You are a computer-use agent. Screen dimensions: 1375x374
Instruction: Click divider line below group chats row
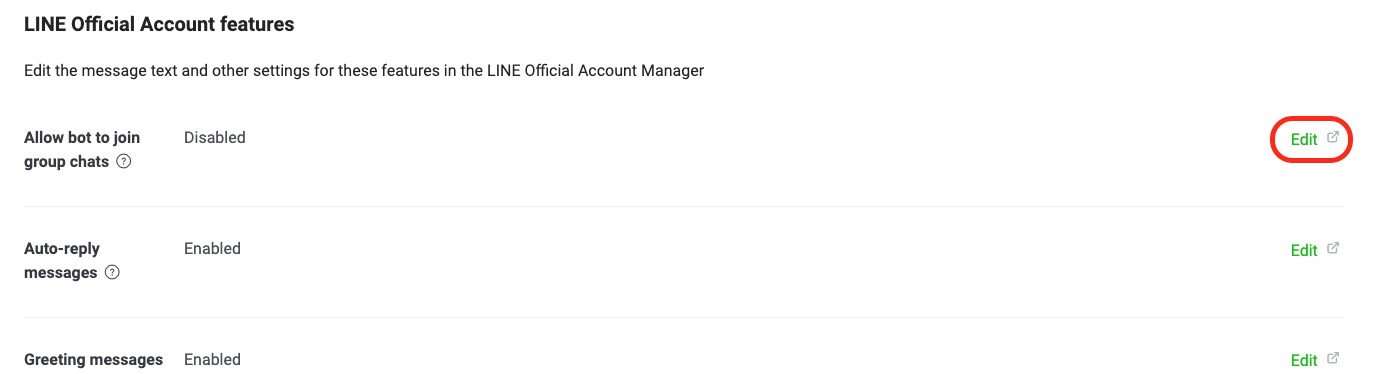683,206
